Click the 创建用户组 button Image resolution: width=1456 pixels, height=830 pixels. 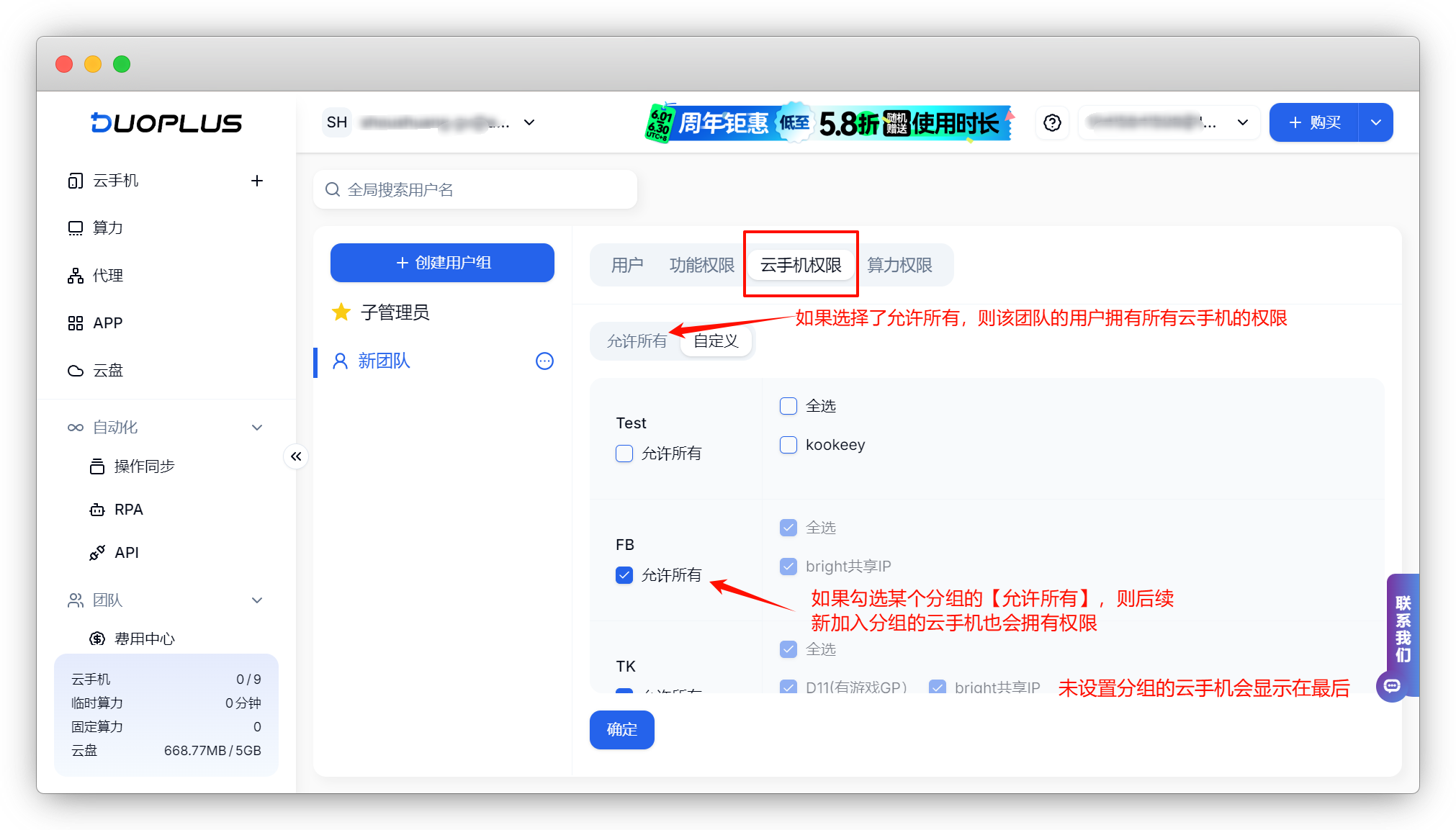442,263
